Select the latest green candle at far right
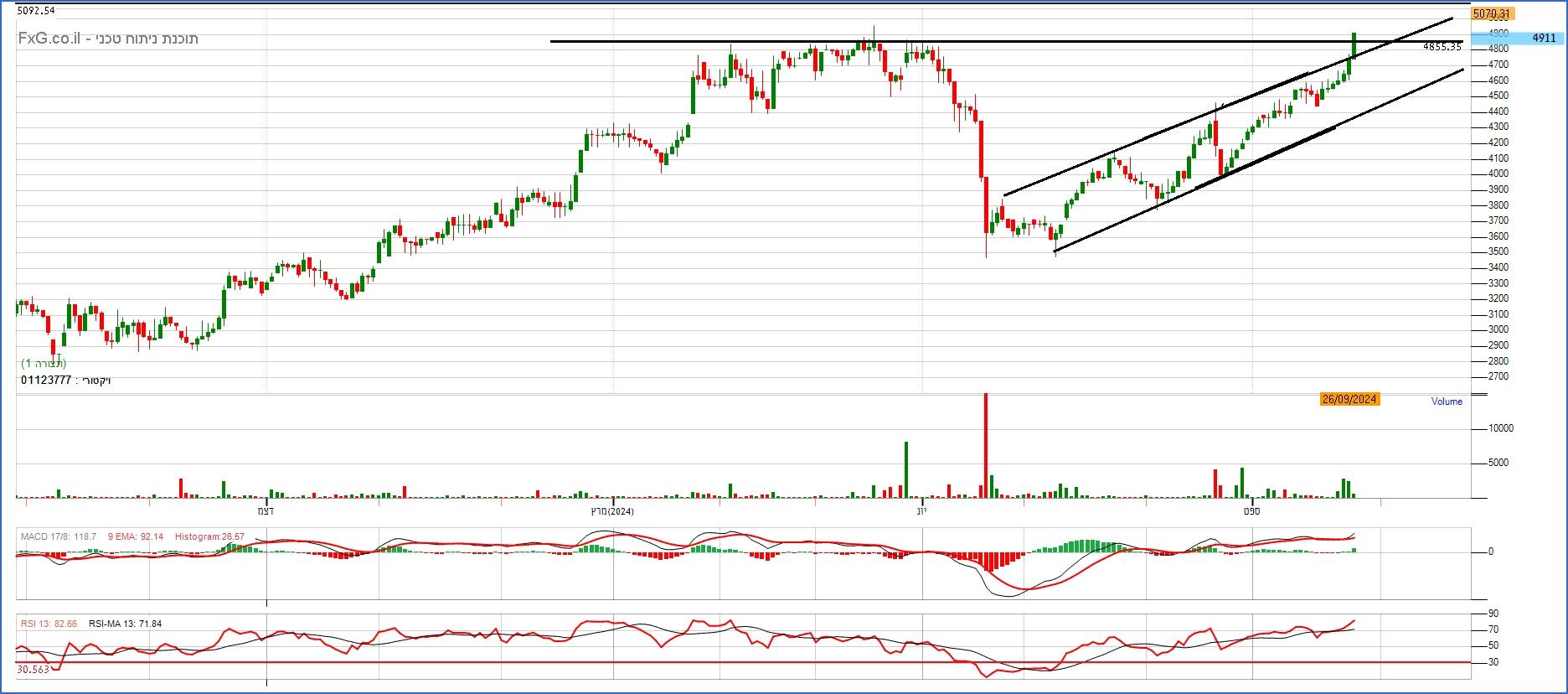The image size is (1568, 694). [1354, 45]
